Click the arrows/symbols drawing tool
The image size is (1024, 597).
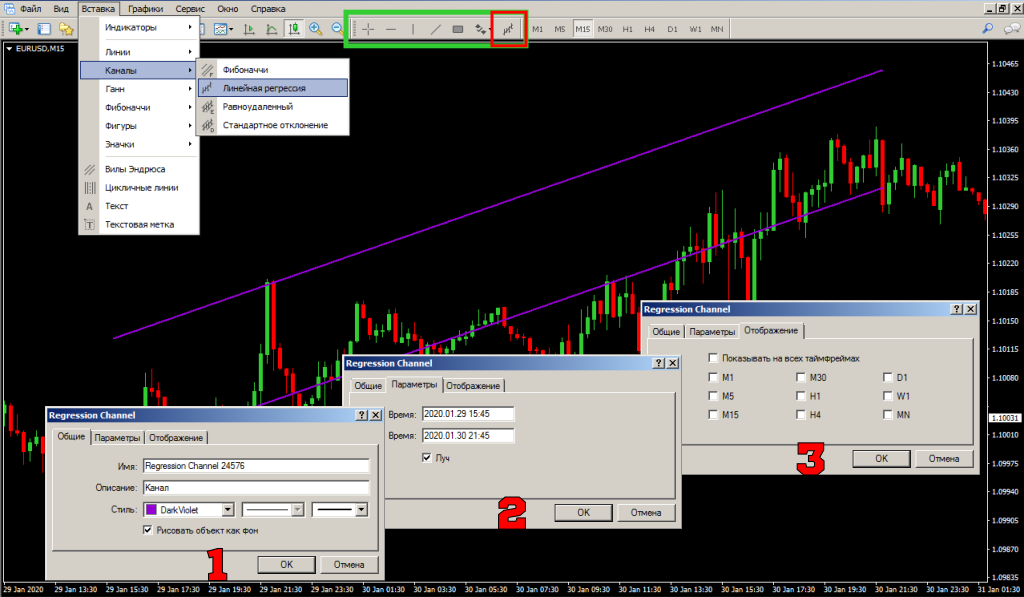coord(481,29)
